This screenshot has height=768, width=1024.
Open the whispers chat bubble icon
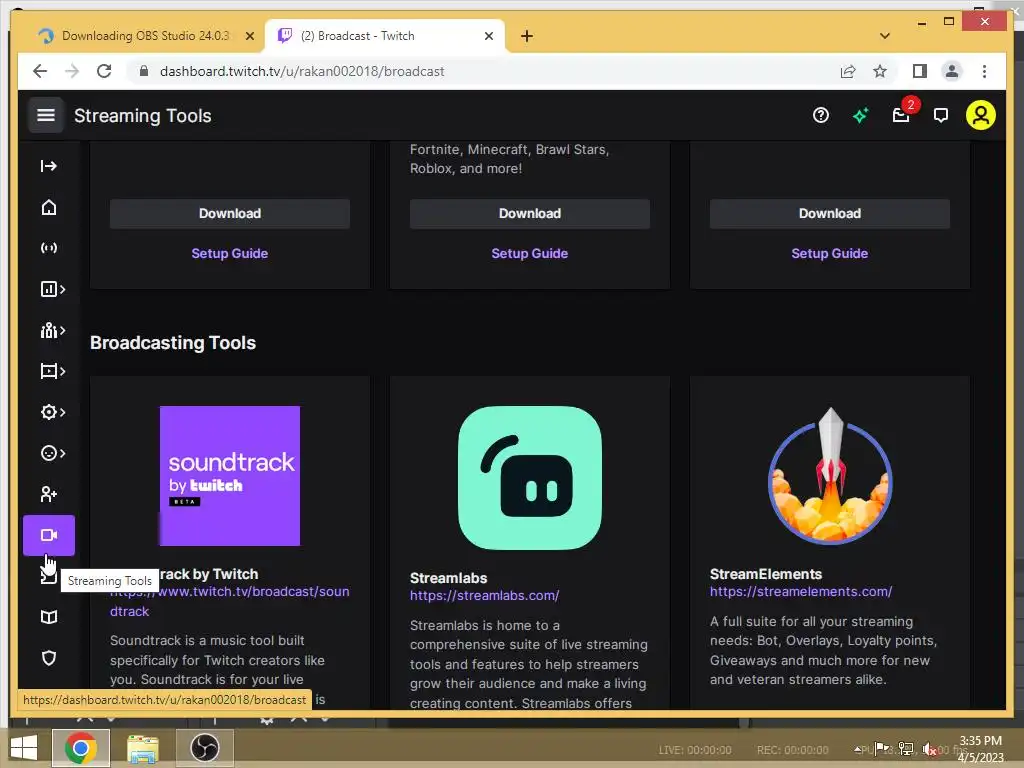coord(941,116)
